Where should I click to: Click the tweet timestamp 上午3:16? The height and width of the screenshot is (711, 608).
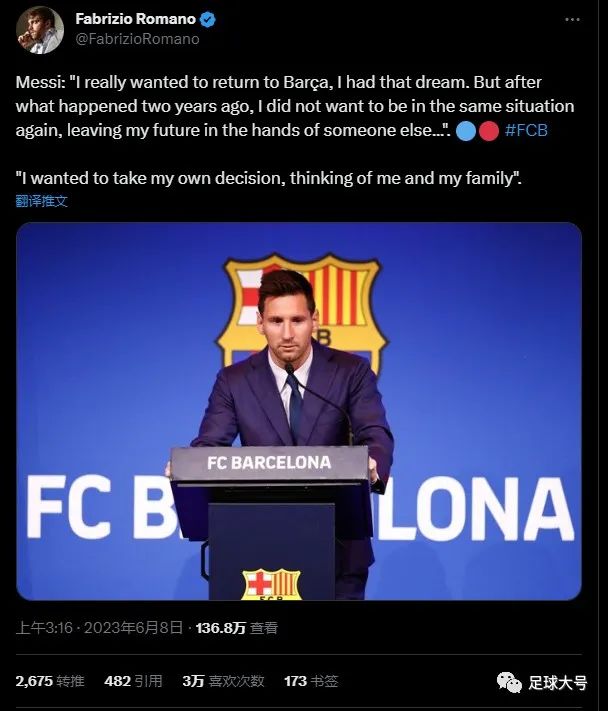[43, 628]
